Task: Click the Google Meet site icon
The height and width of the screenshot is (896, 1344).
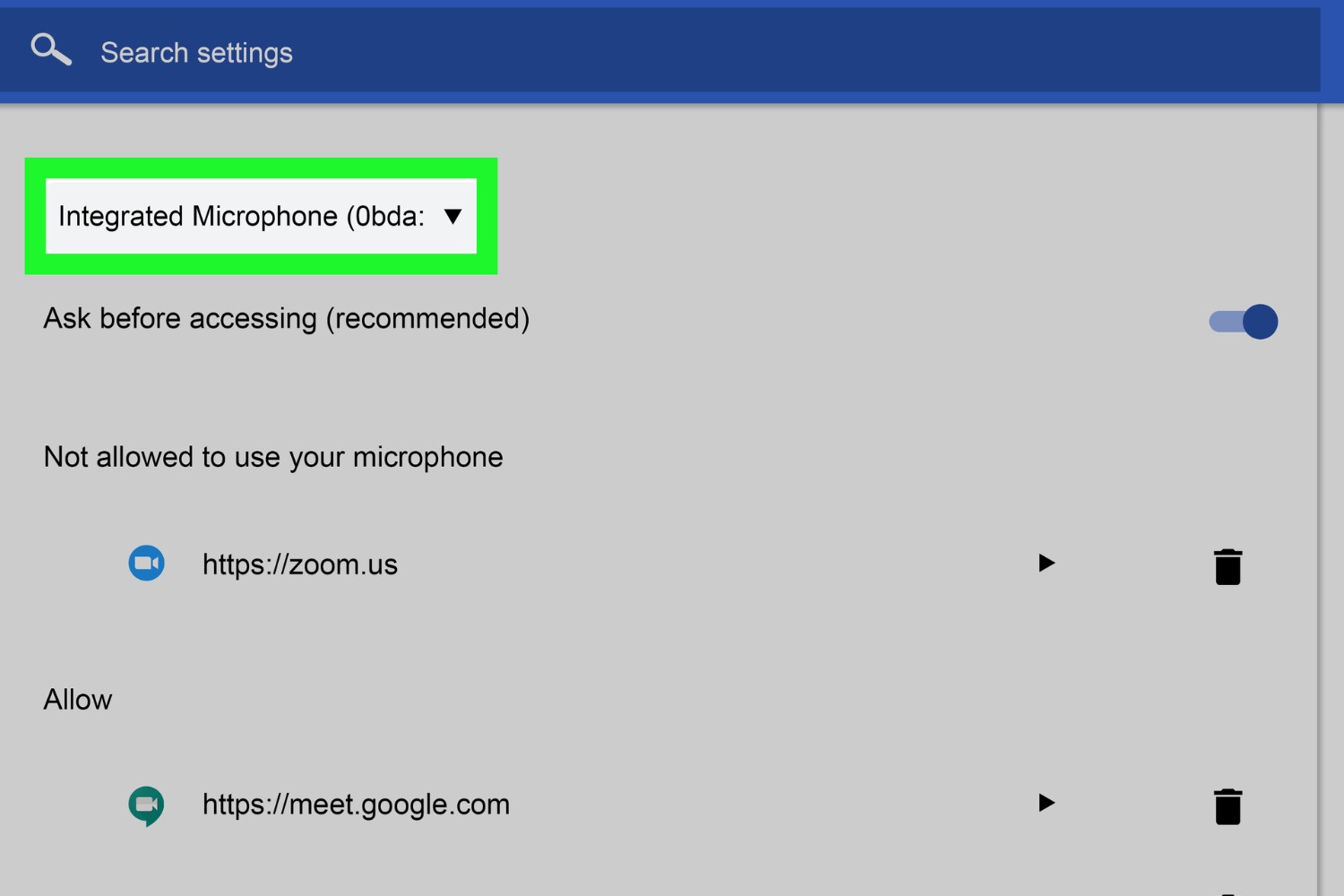Action: tap(146, 805)
